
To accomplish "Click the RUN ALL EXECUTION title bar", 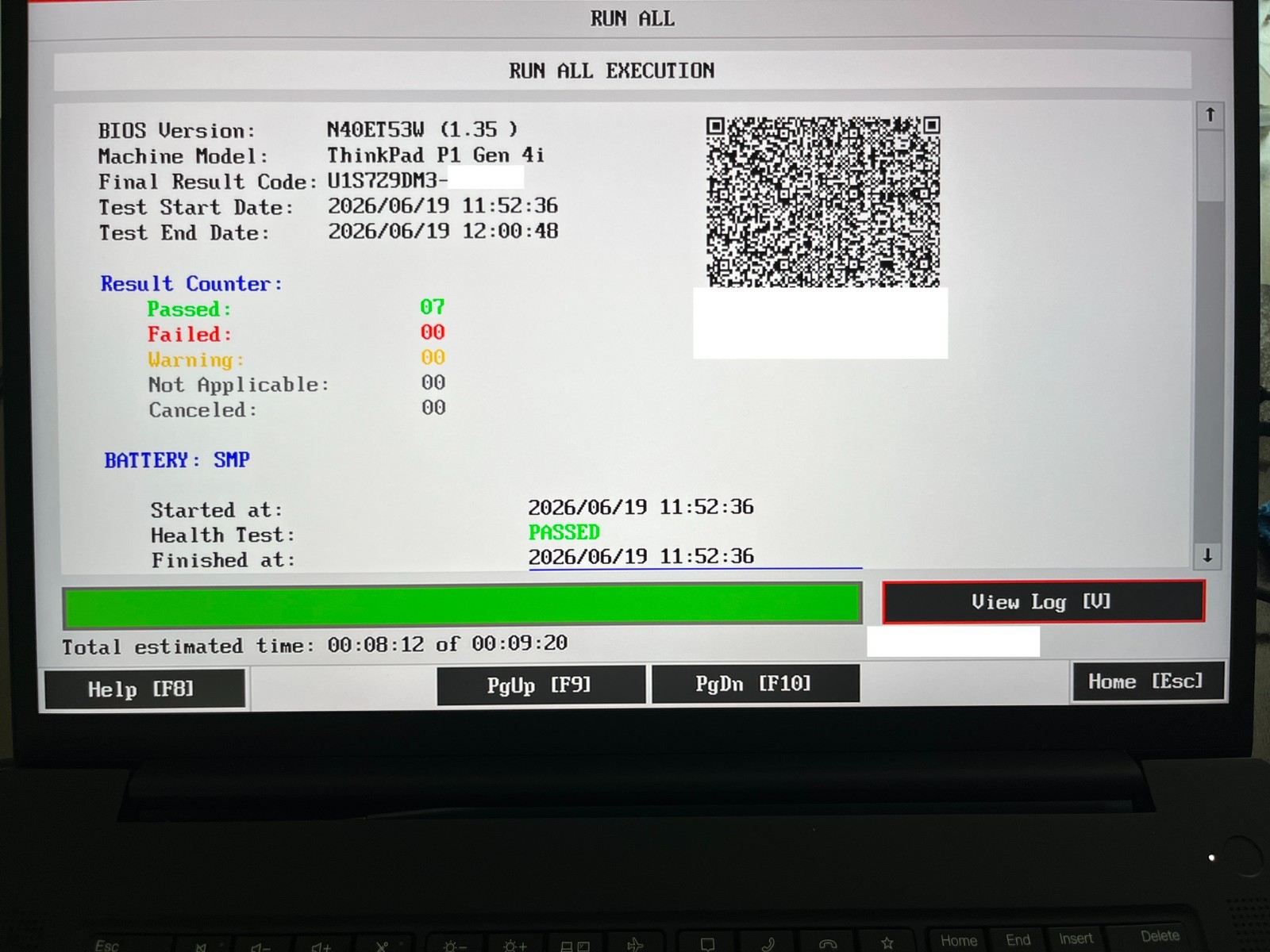I will (622, 71).
